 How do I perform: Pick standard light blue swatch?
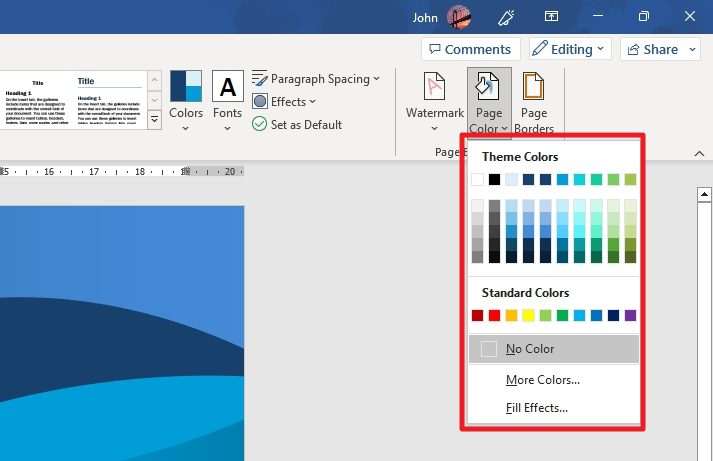[579, 316]
